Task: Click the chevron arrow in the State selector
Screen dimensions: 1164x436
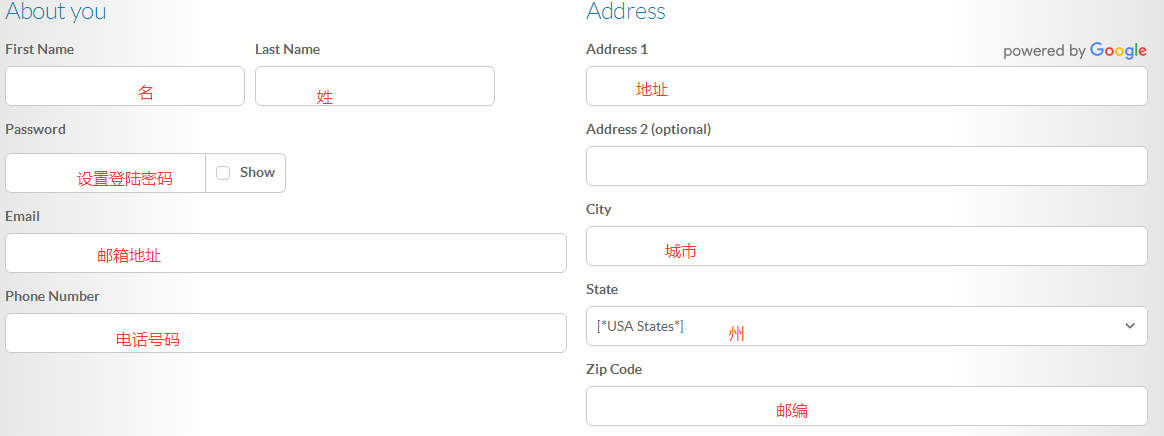Action: coord(1130,326)
